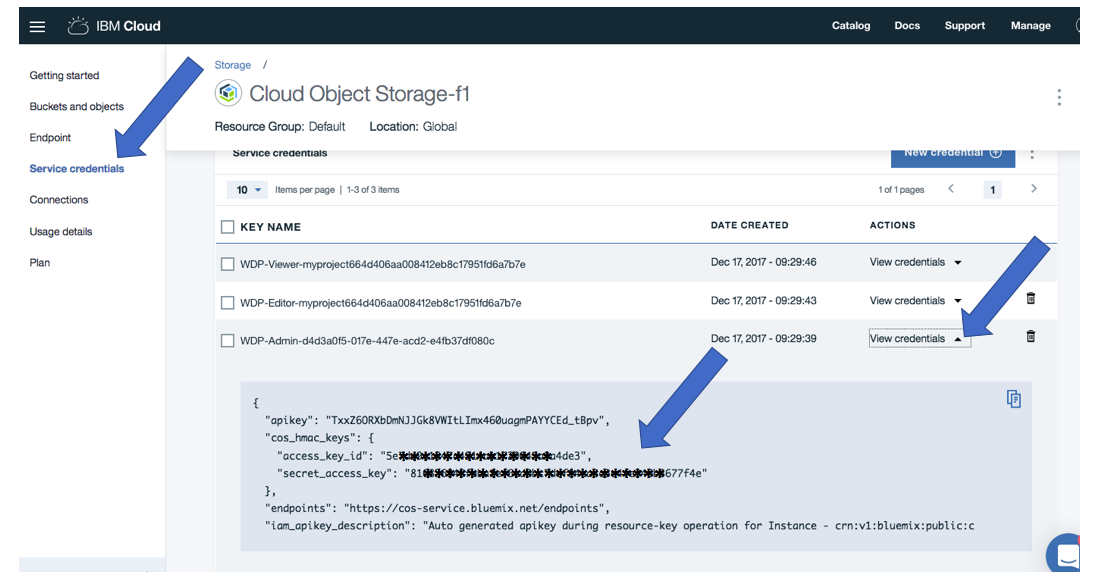Select all keys with header checkbox
Screen dimensions: 1104x586
coord(227,227)
